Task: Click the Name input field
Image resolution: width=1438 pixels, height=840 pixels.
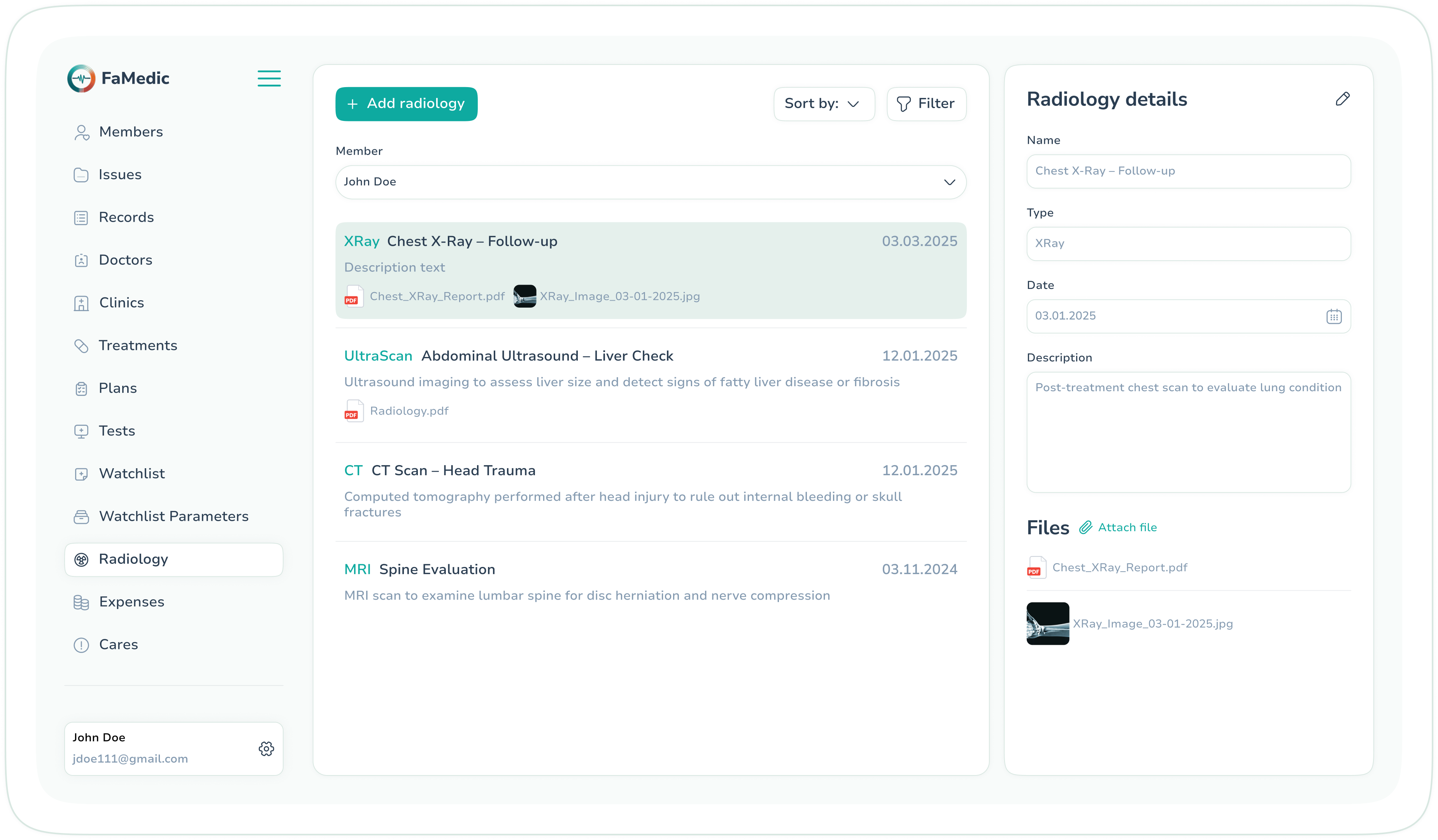Action: point(1188,171)
